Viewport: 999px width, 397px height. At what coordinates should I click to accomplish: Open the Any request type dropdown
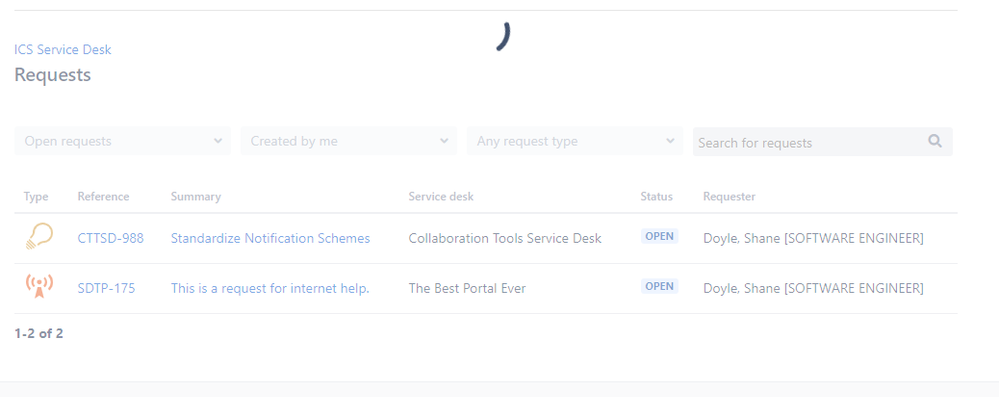tap(575, 141)
